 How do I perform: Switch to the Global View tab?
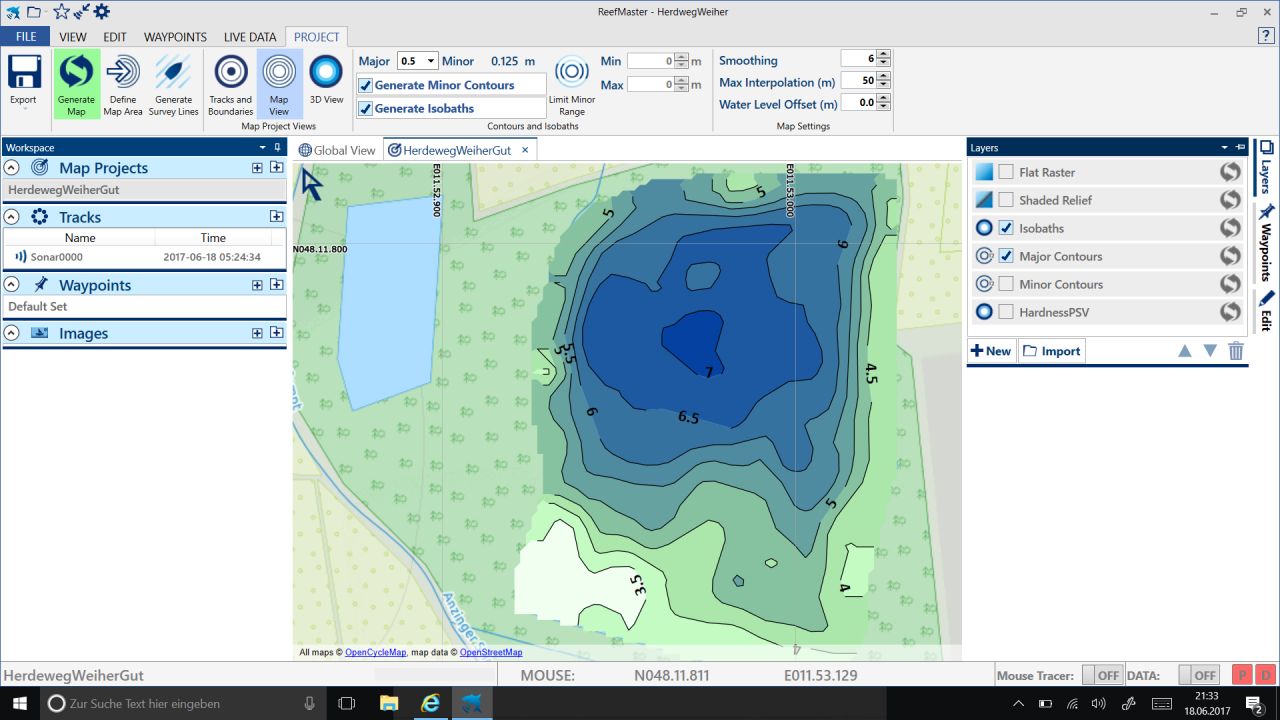click(x=337, y=150)
